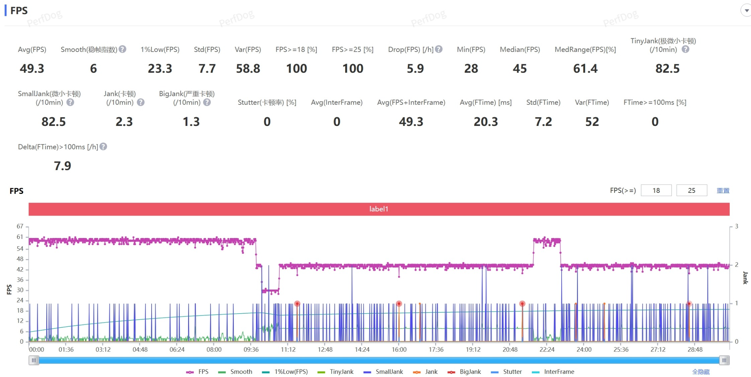Click the right handle of the time range slider
Screen dimensions: 751x377
725,360
